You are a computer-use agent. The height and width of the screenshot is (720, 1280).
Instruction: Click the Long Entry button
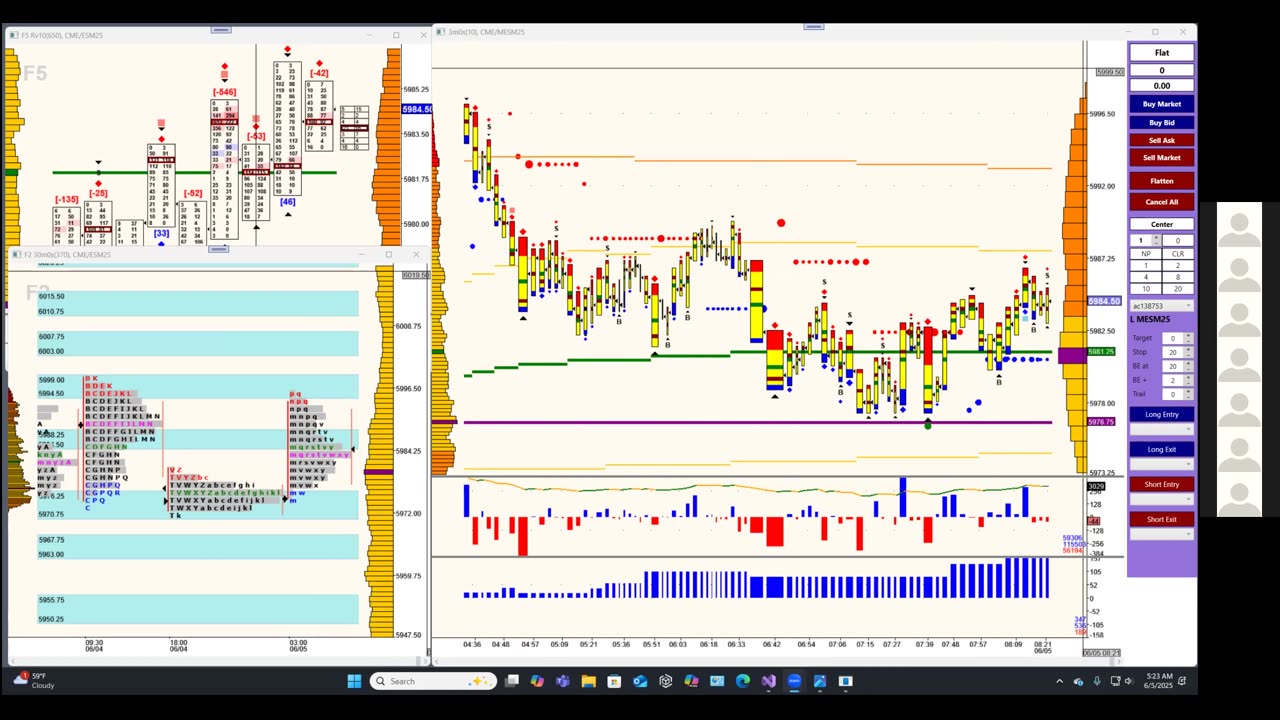[1161, 414]
